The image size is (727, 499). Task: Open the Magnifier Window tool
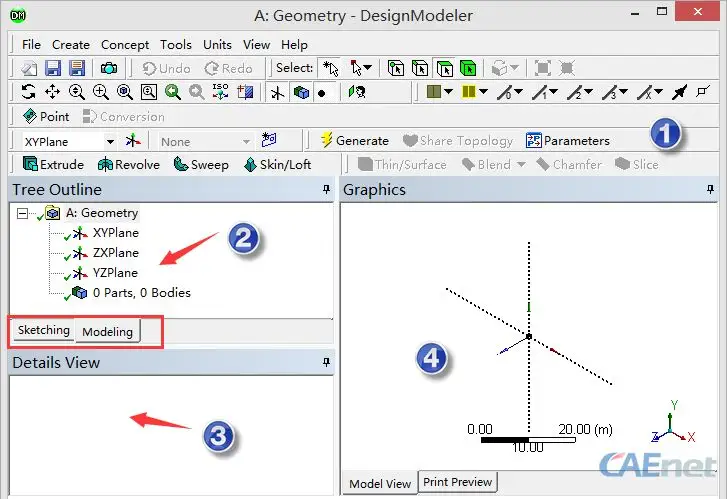(149, 92)
